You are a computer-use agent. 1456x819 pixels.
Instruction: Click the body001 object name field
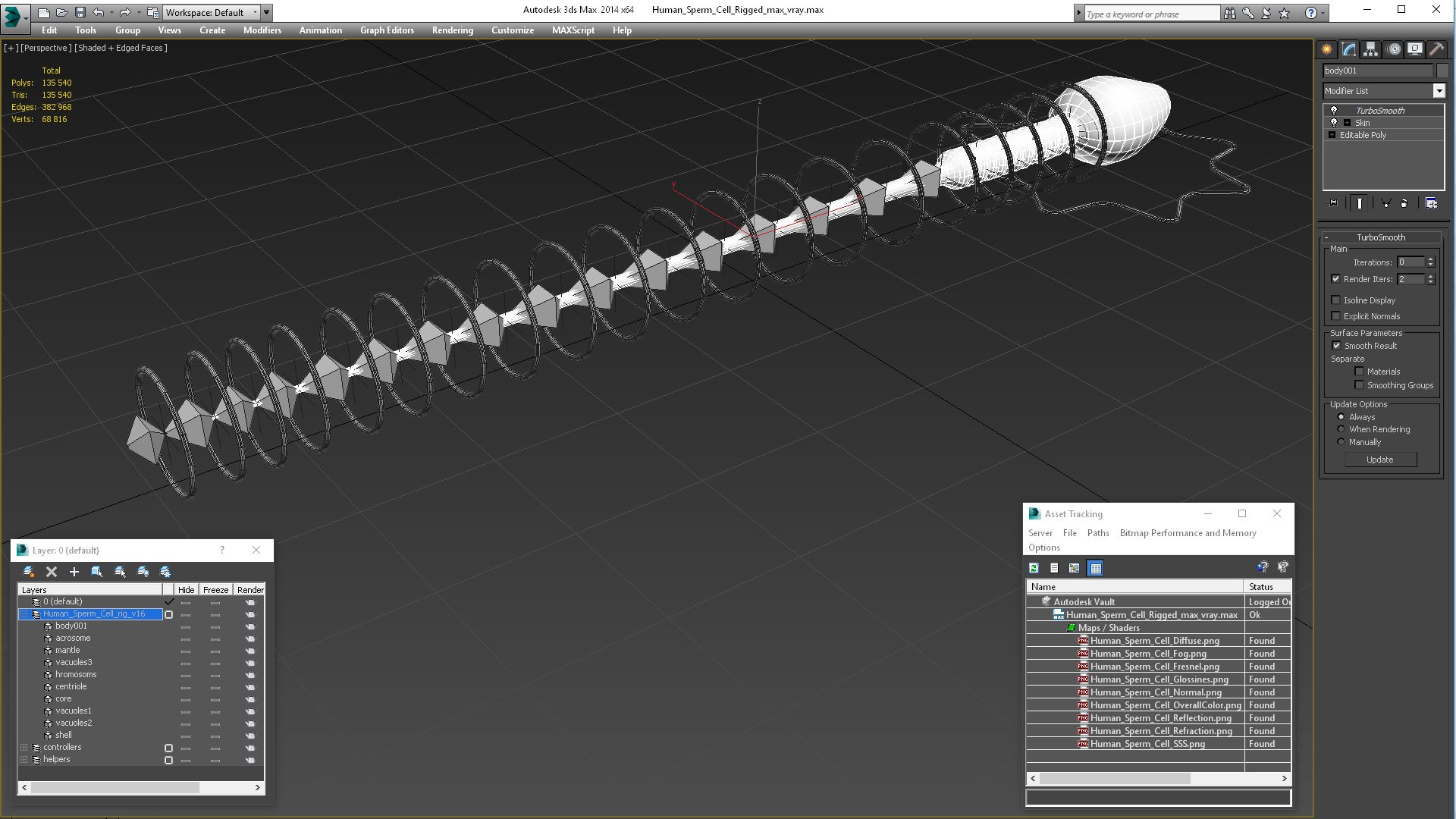[x=1378, y=71]
